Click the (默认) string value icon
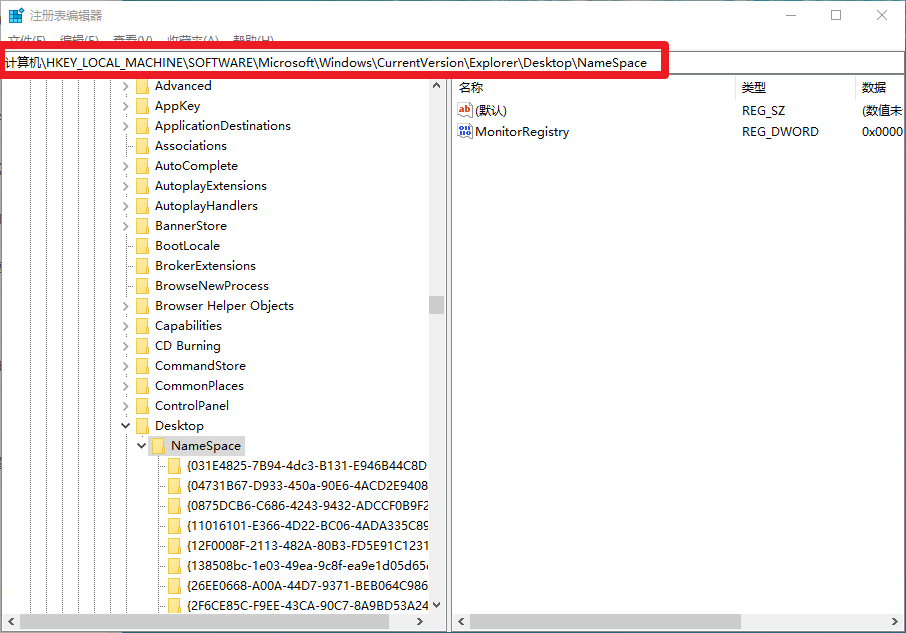 (465, 110)
